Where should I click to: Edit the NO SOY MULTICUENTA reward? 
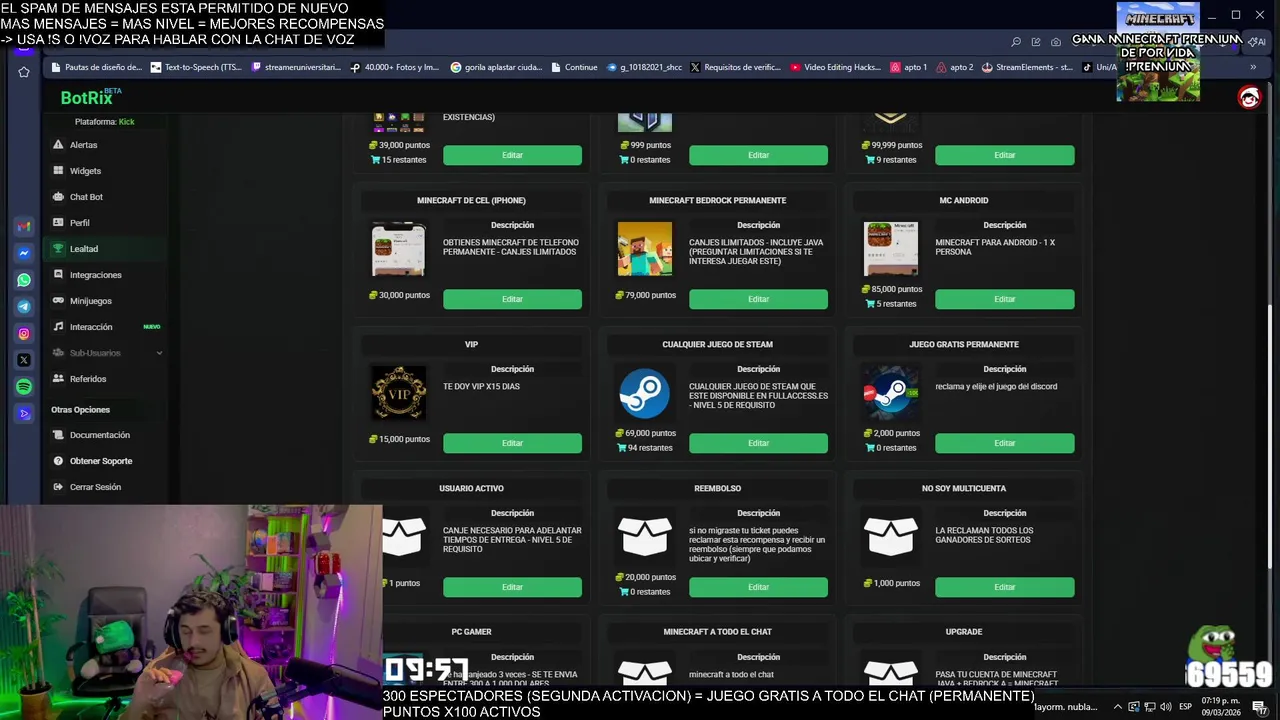click(1004, 587)
